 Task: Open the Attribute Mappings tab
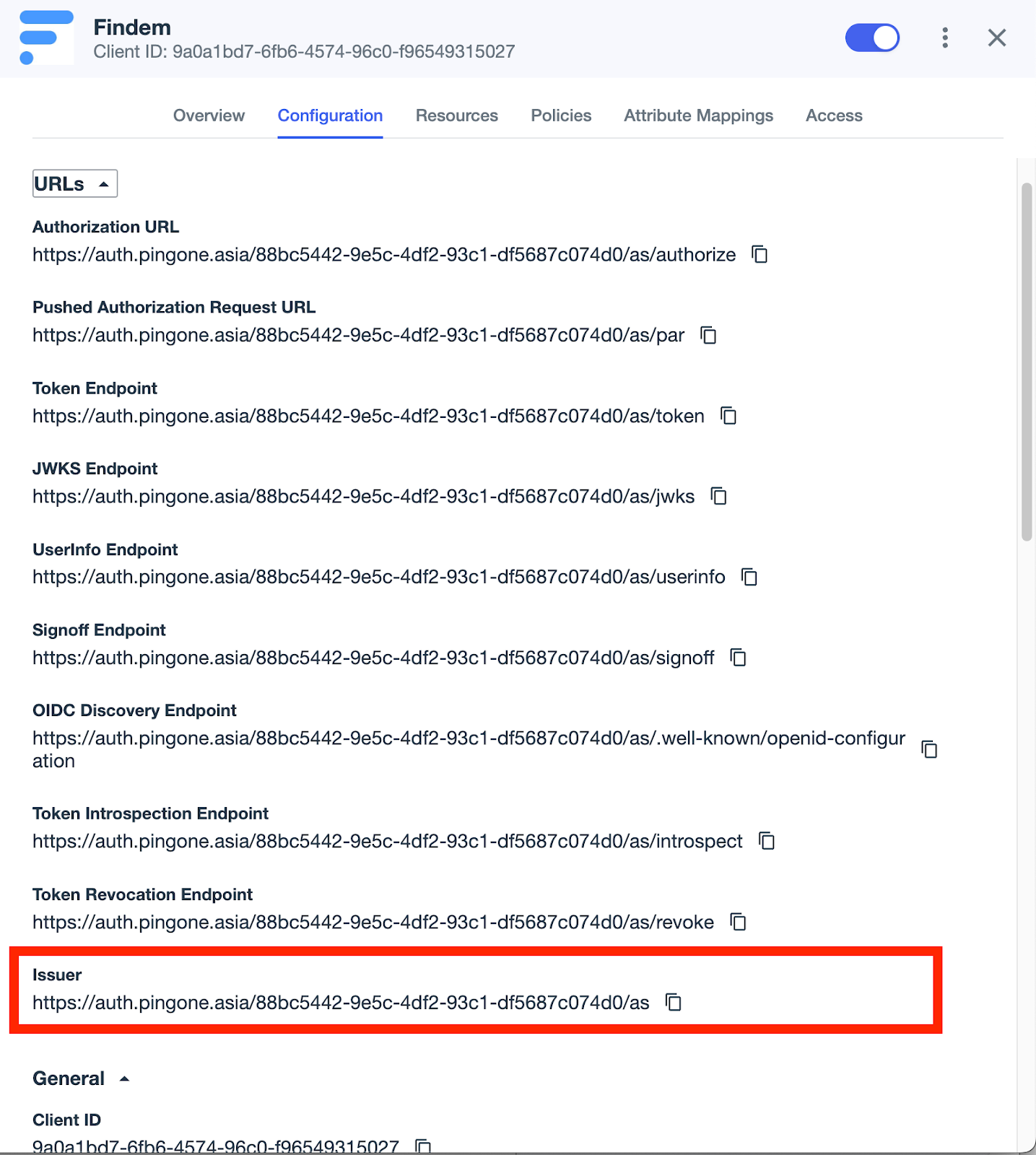click(698, 115)
